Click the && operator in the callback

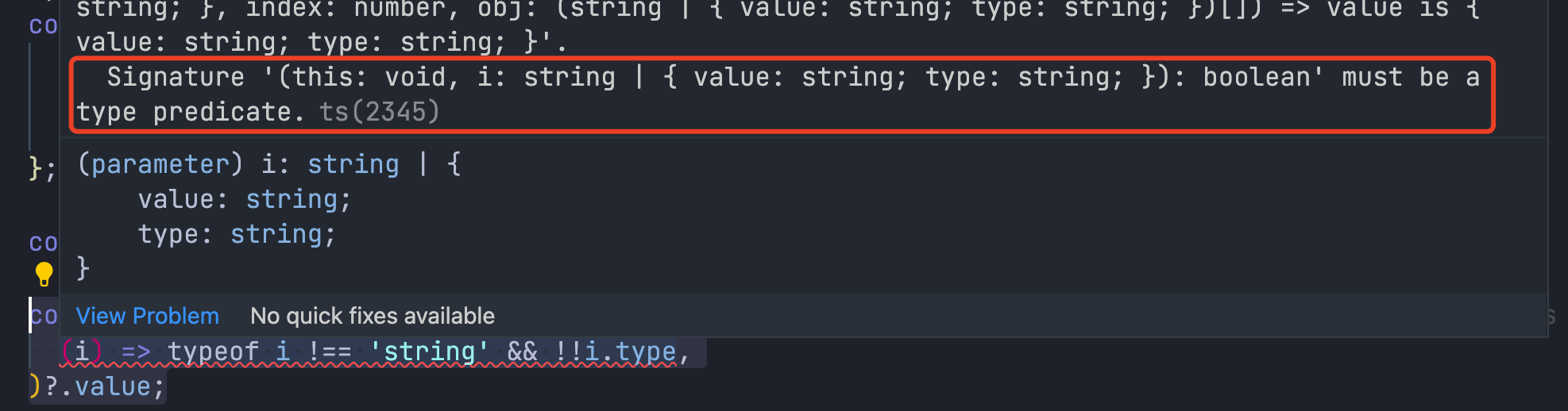pyautogui.click(x=522, y=351)
